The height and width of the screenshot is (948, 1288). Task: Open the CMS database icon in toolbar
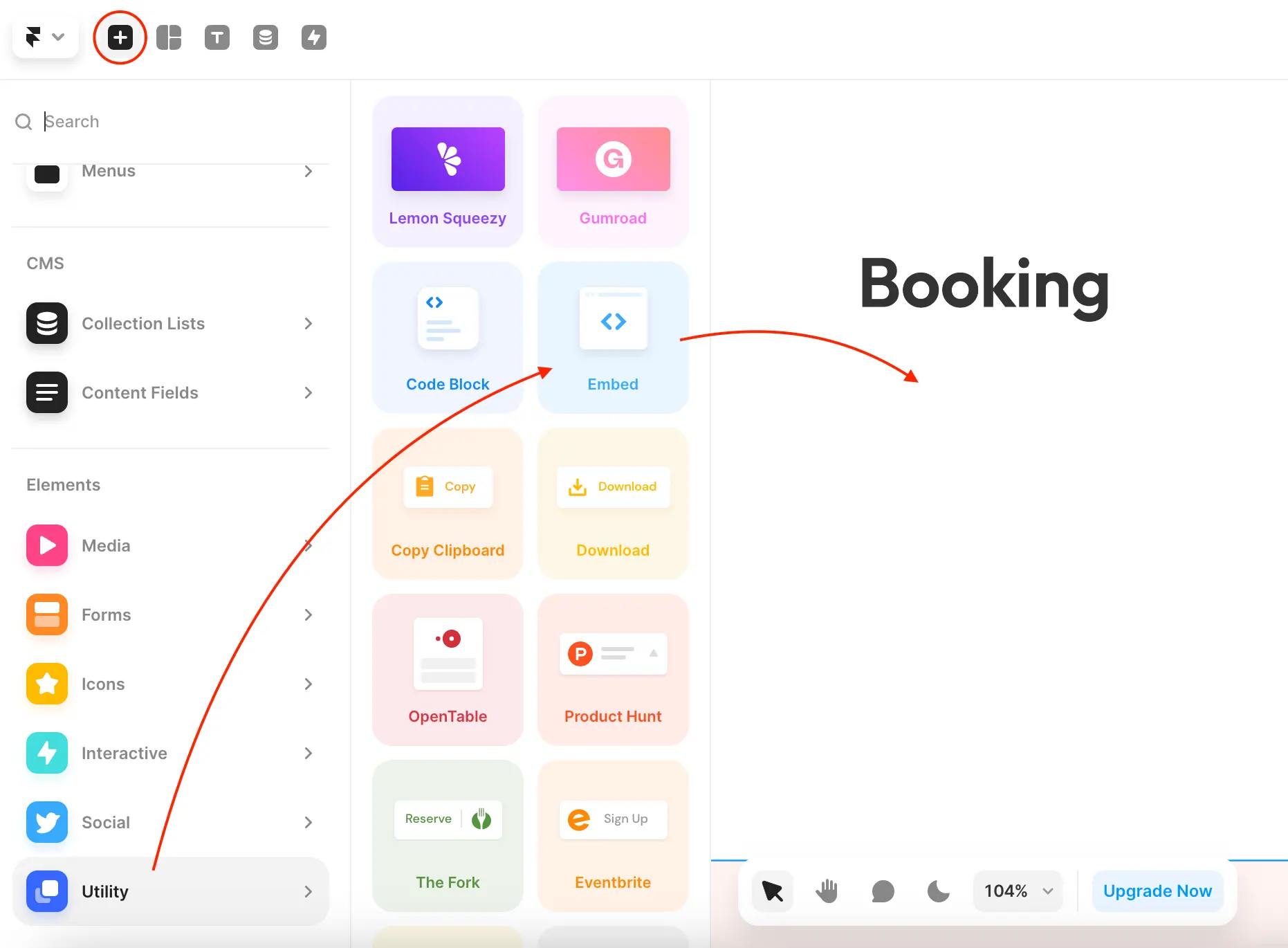pos(266,37)
